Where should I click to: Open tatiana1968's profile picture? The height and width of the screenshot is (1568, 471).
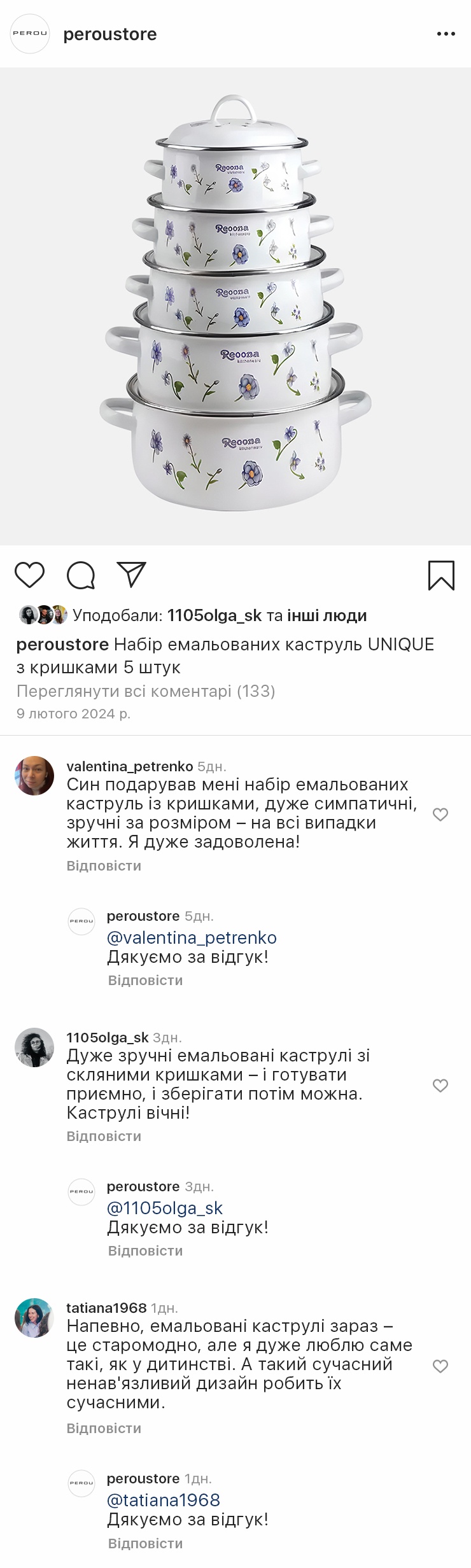tap(34, 1318)
